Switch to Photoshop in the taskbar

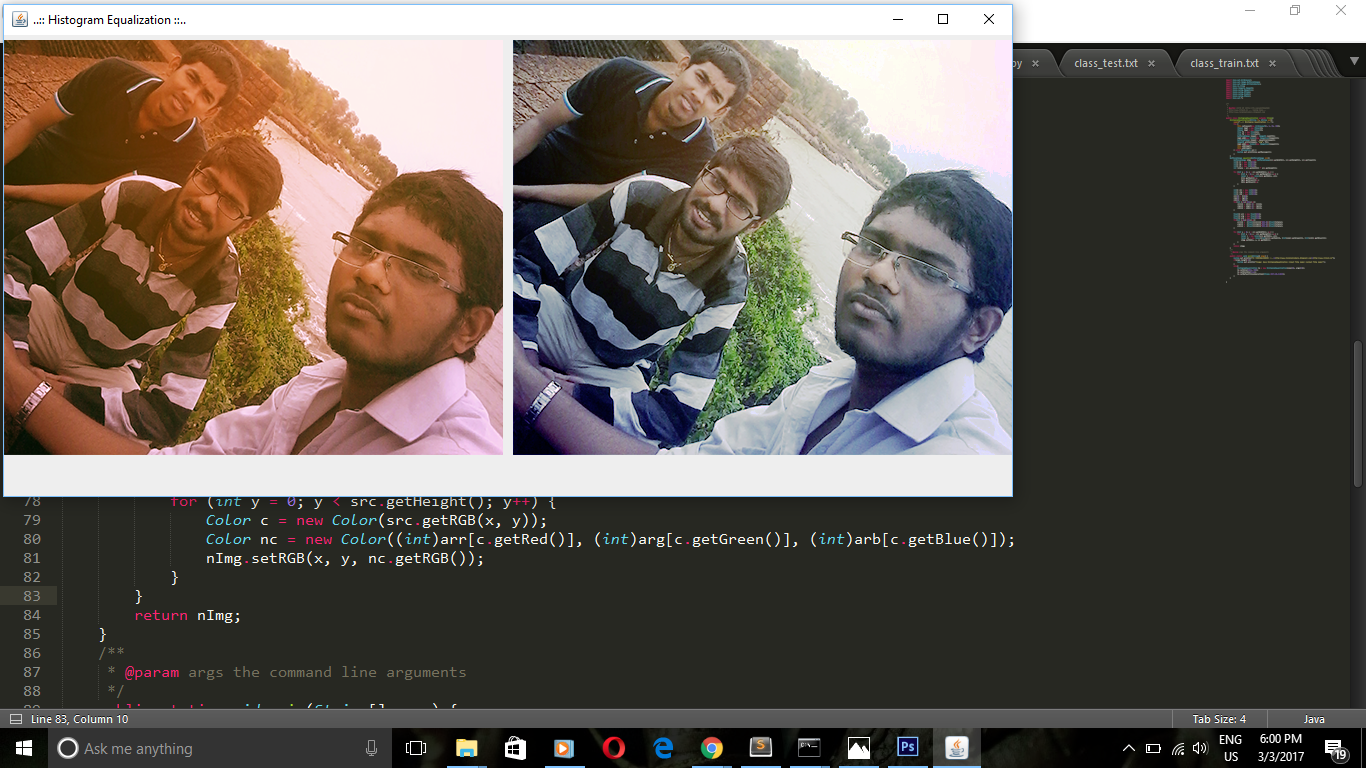click(907, 748)
